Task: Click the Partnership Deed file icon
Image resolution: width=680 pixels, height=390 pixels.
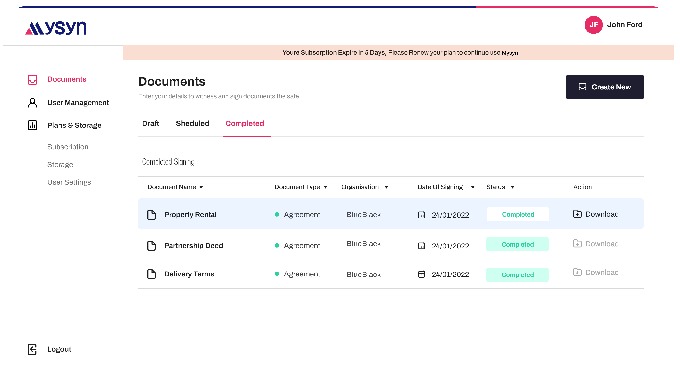Action: pos(151,246)
